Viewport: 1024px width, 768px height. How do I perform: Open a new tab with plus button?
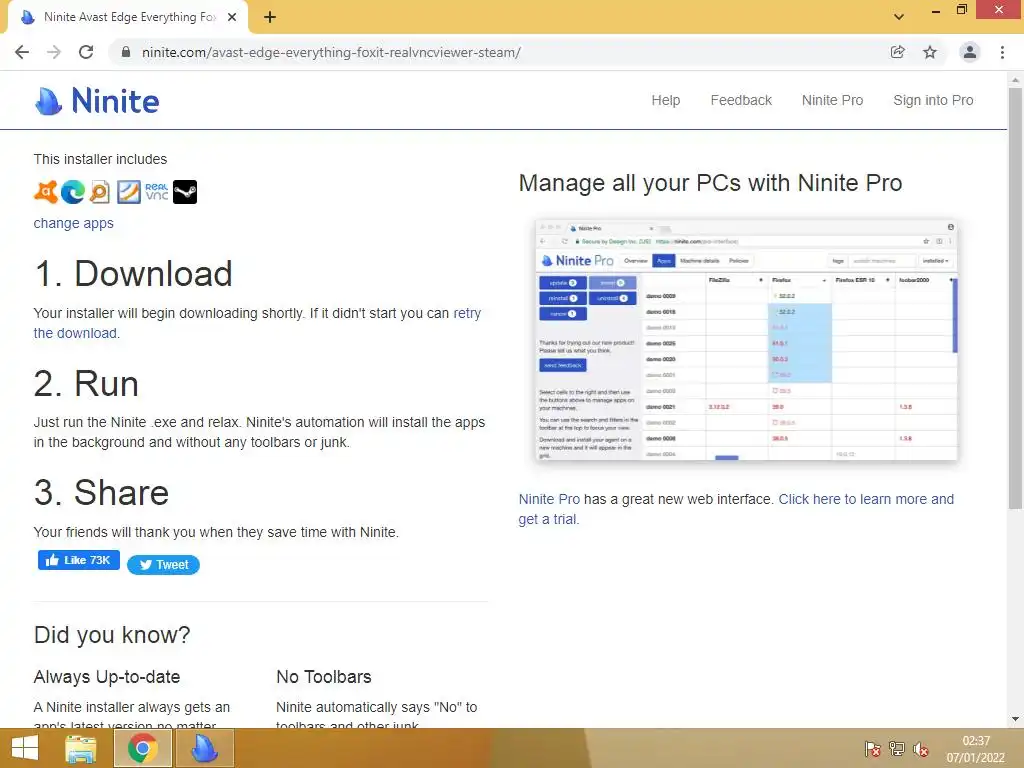(x=270, y=17)
